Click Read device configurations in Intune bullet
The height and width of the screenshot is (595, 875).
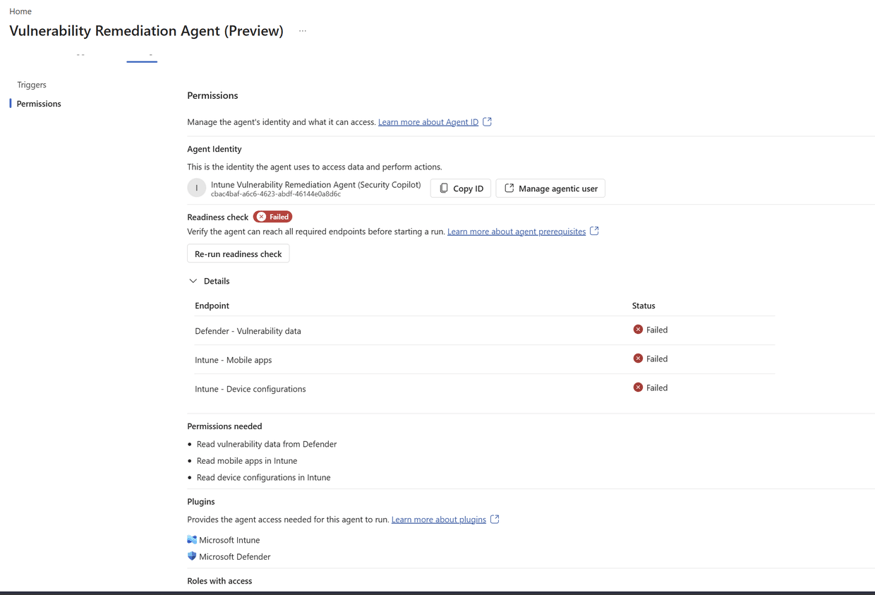pos(263,478)
